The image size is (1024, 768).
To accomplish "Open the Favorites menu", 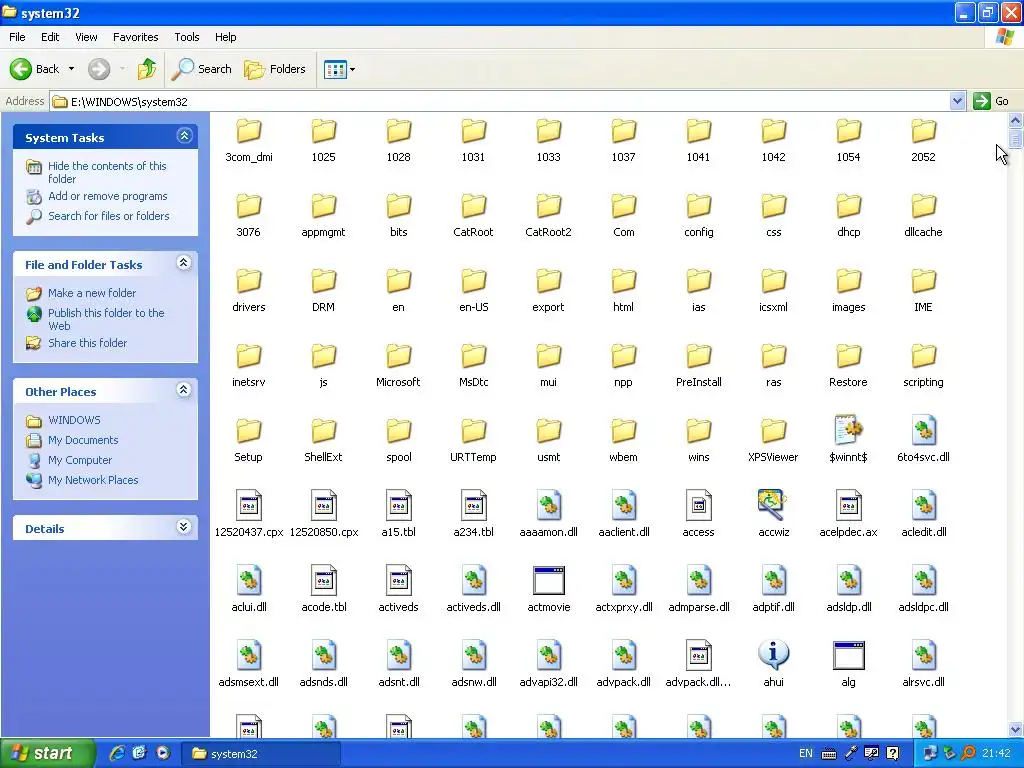I will pyautogui.click(x=136, y=37).
